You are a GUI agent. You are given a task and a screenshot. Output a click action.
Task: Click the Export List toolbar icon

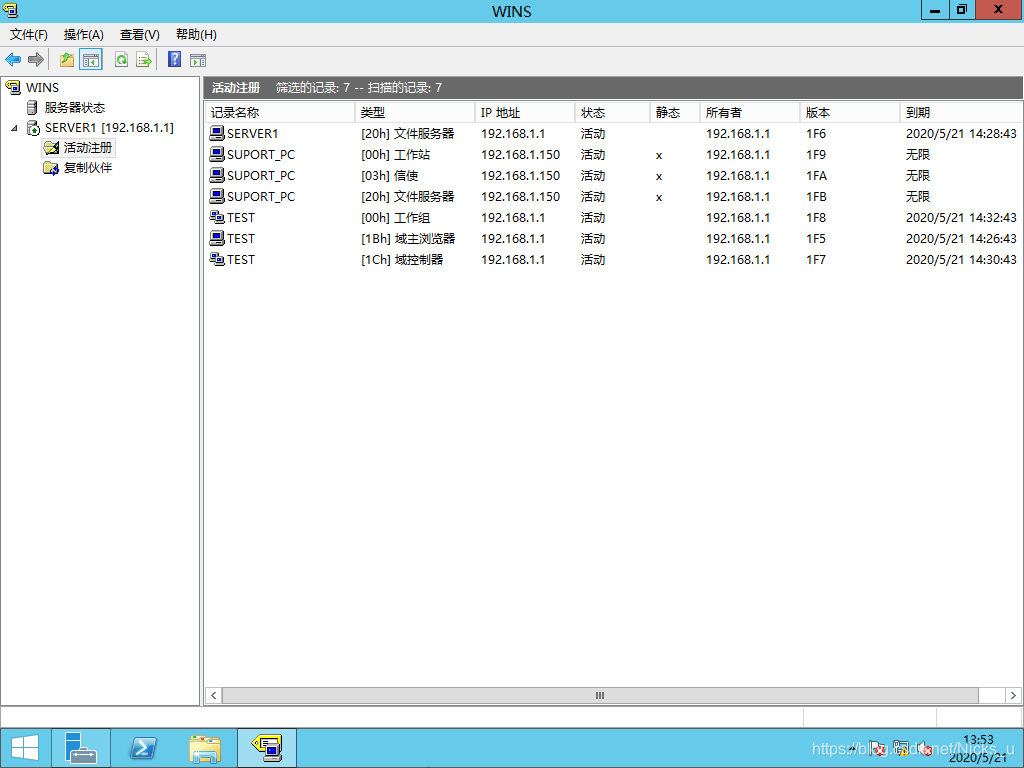[x=144, y=59]
